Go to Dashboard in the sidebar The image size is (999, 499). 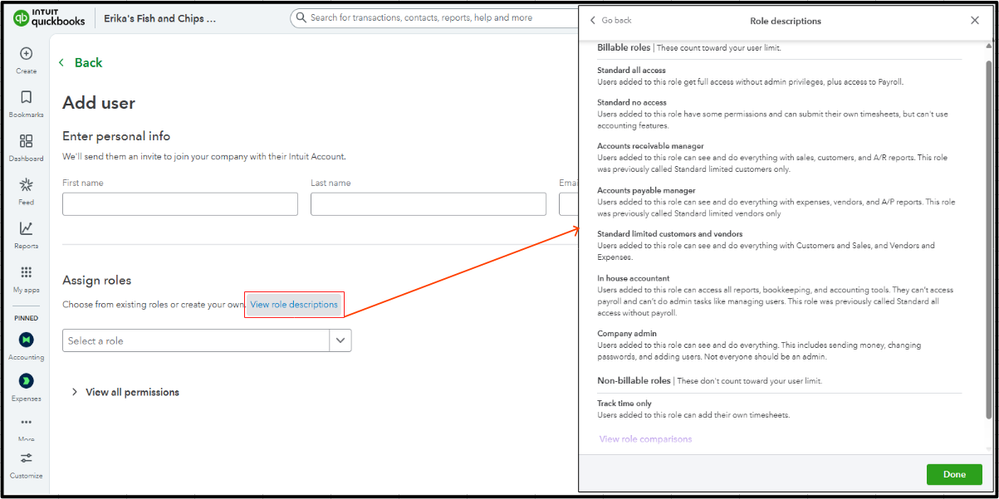pyautogui.click(x=26, y=148)
